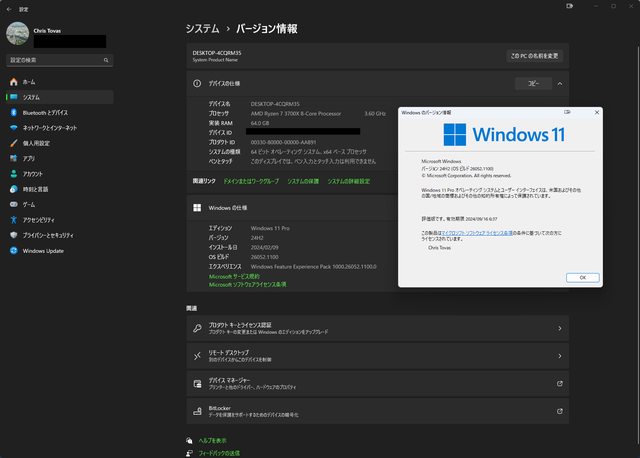The width and height of the screenshot is (640, 458).
Task: Open Windows Update in sidebar
Action: point(43,251)
